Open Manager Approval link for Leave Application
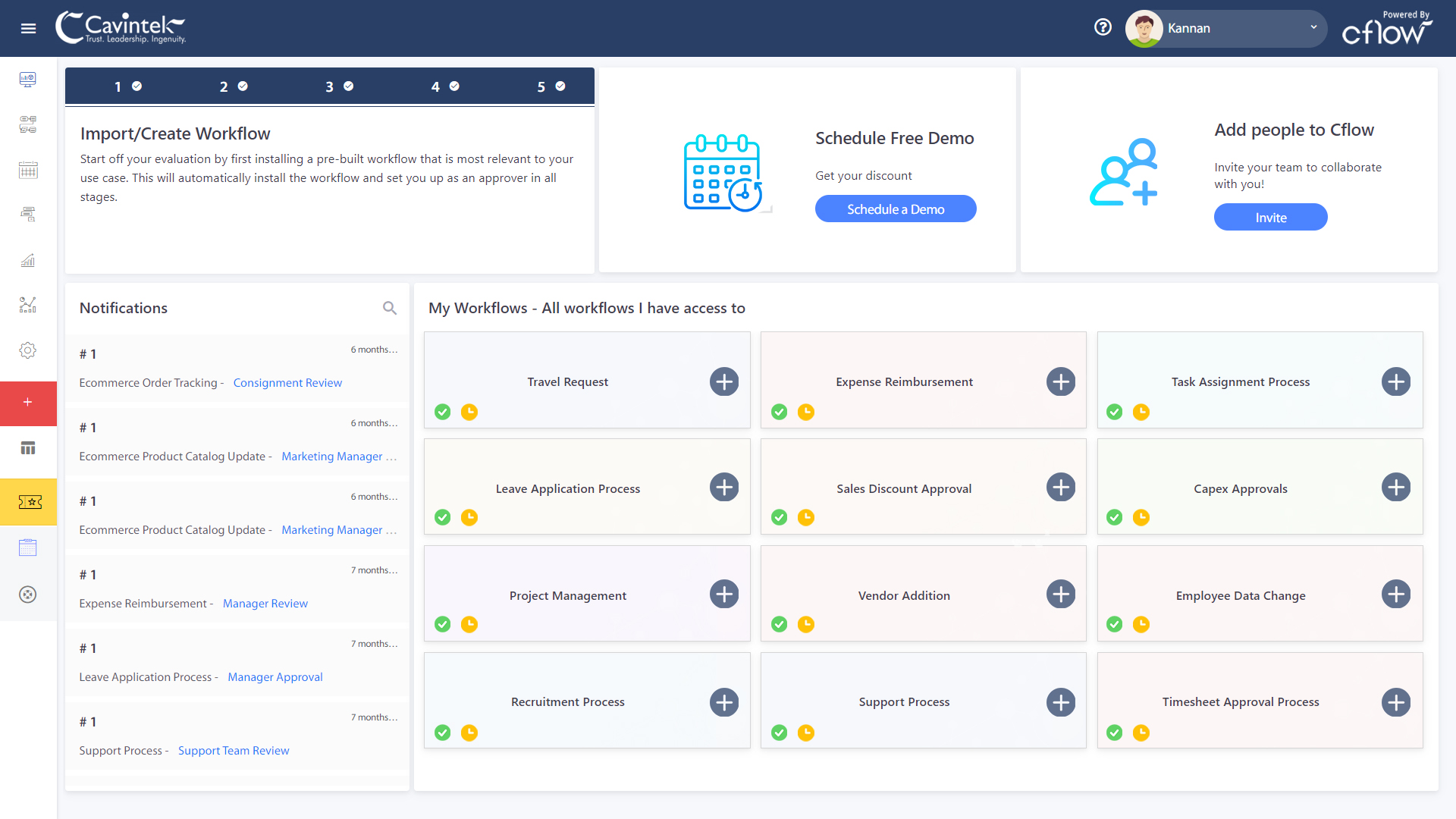Screen dimensions: 1456x819 point(275,677)
